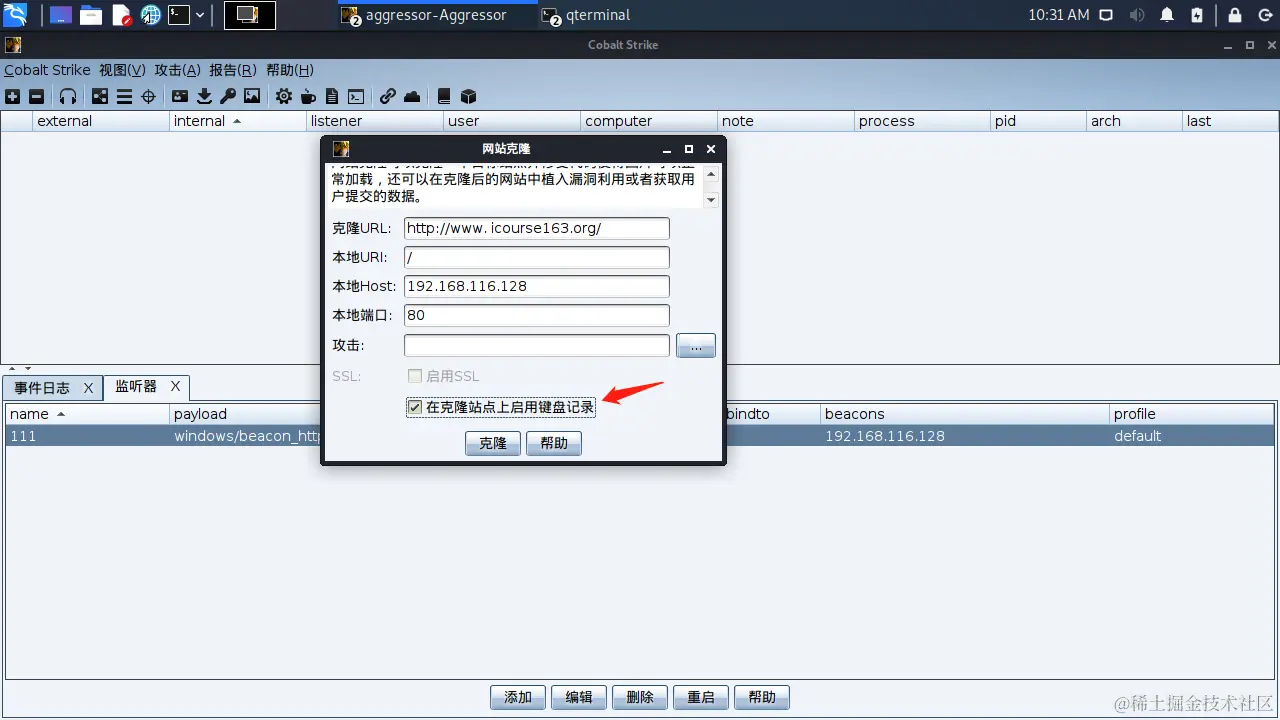Open the 帮助(H) menu

pos(290,70)
